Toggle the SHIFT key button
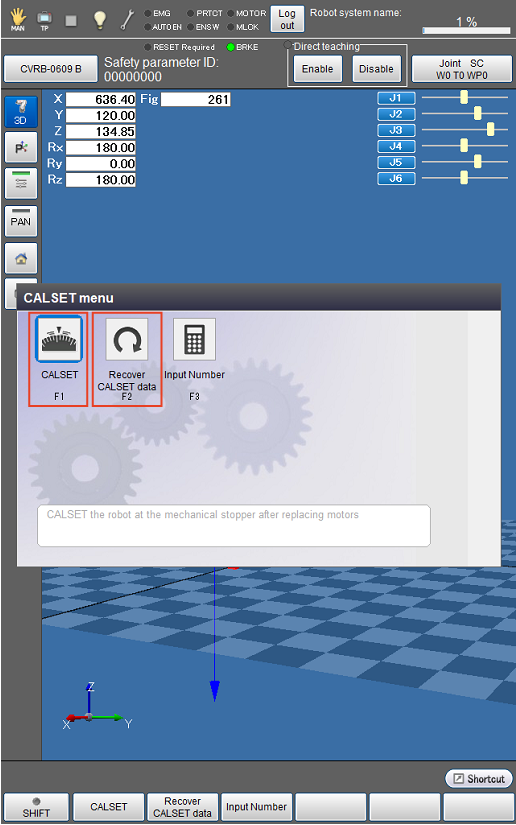 pos(36,807)
